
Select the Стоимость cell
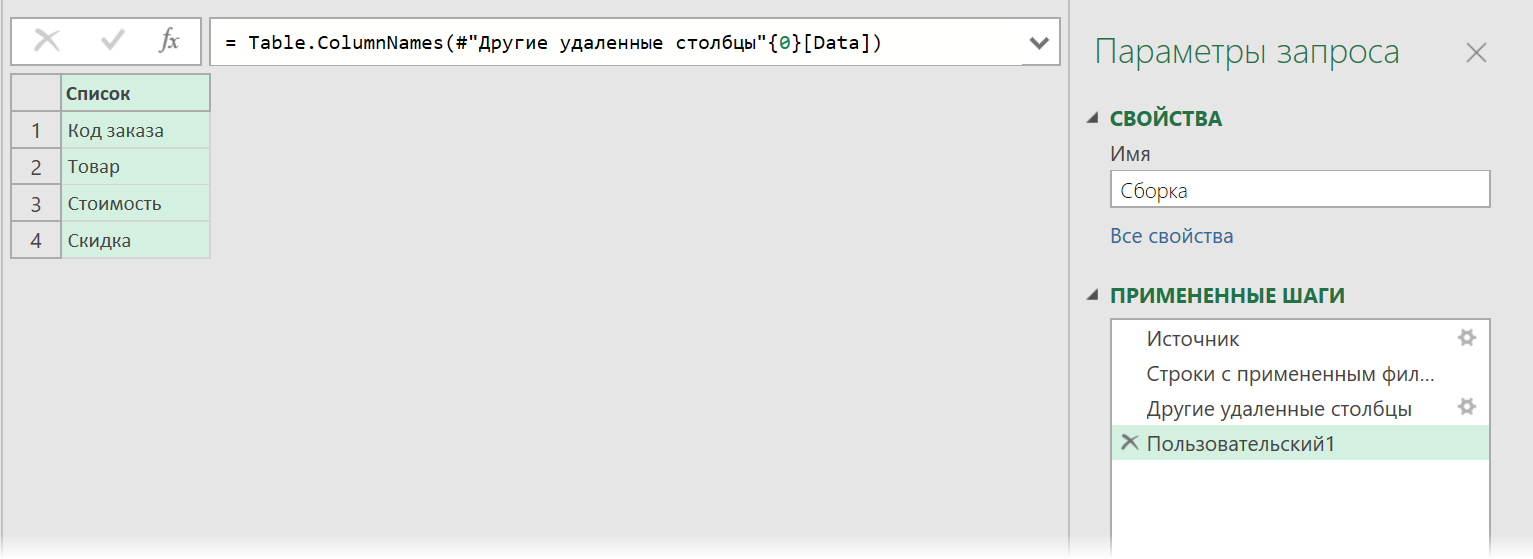pyautogui.click(x=136, y=204)
